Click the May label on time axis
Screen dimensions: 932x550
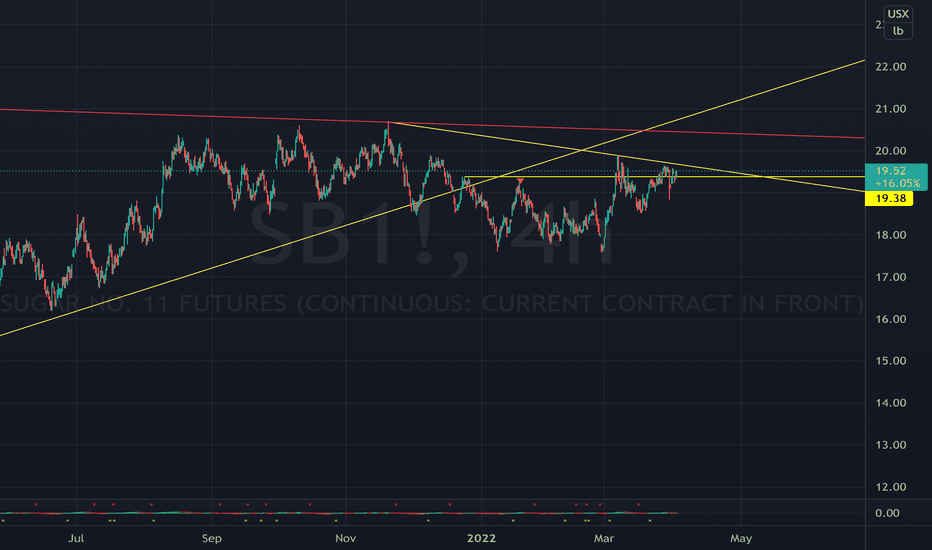coord(741,539)
